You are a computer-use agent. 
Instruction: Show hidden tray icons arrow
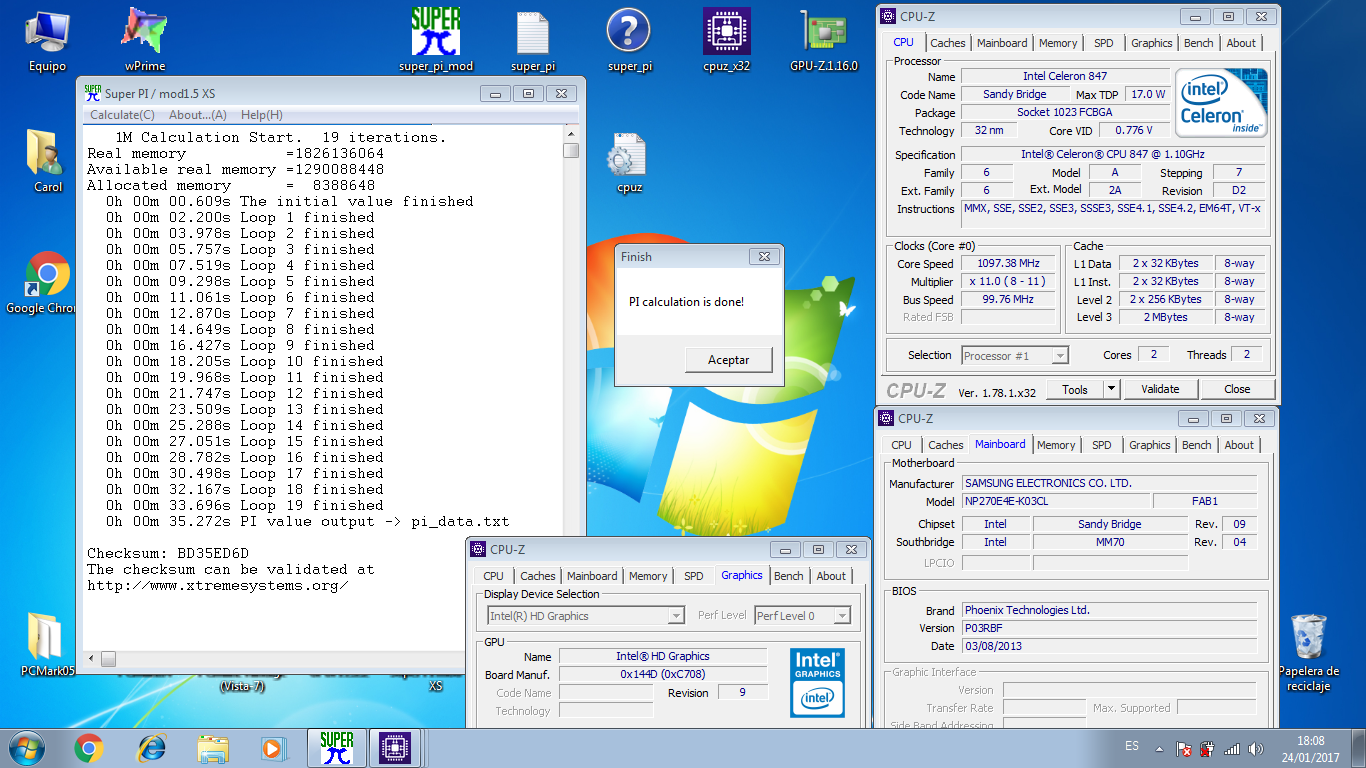(x=1159, y=748)
